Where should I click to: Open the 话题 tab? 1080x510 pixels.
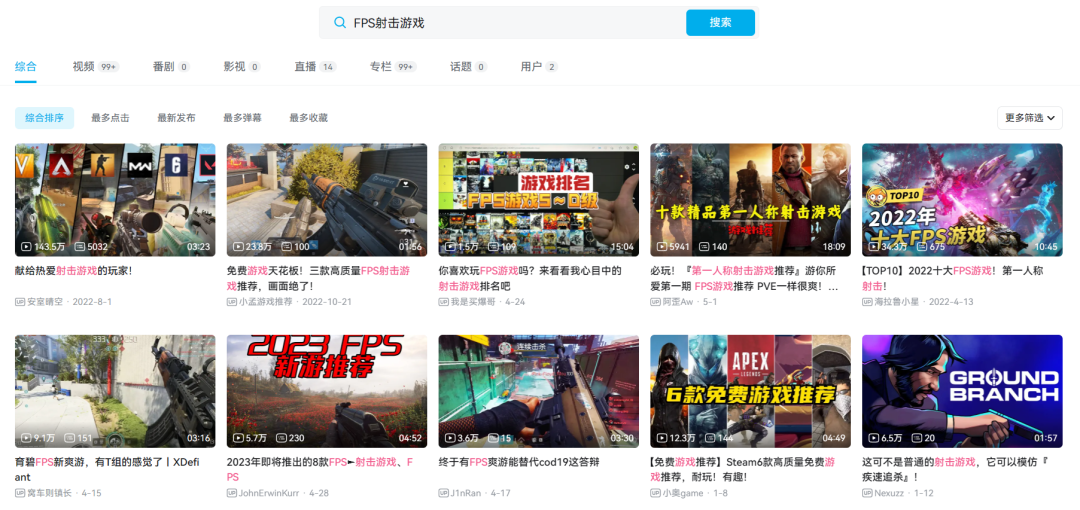pos(468,67)
